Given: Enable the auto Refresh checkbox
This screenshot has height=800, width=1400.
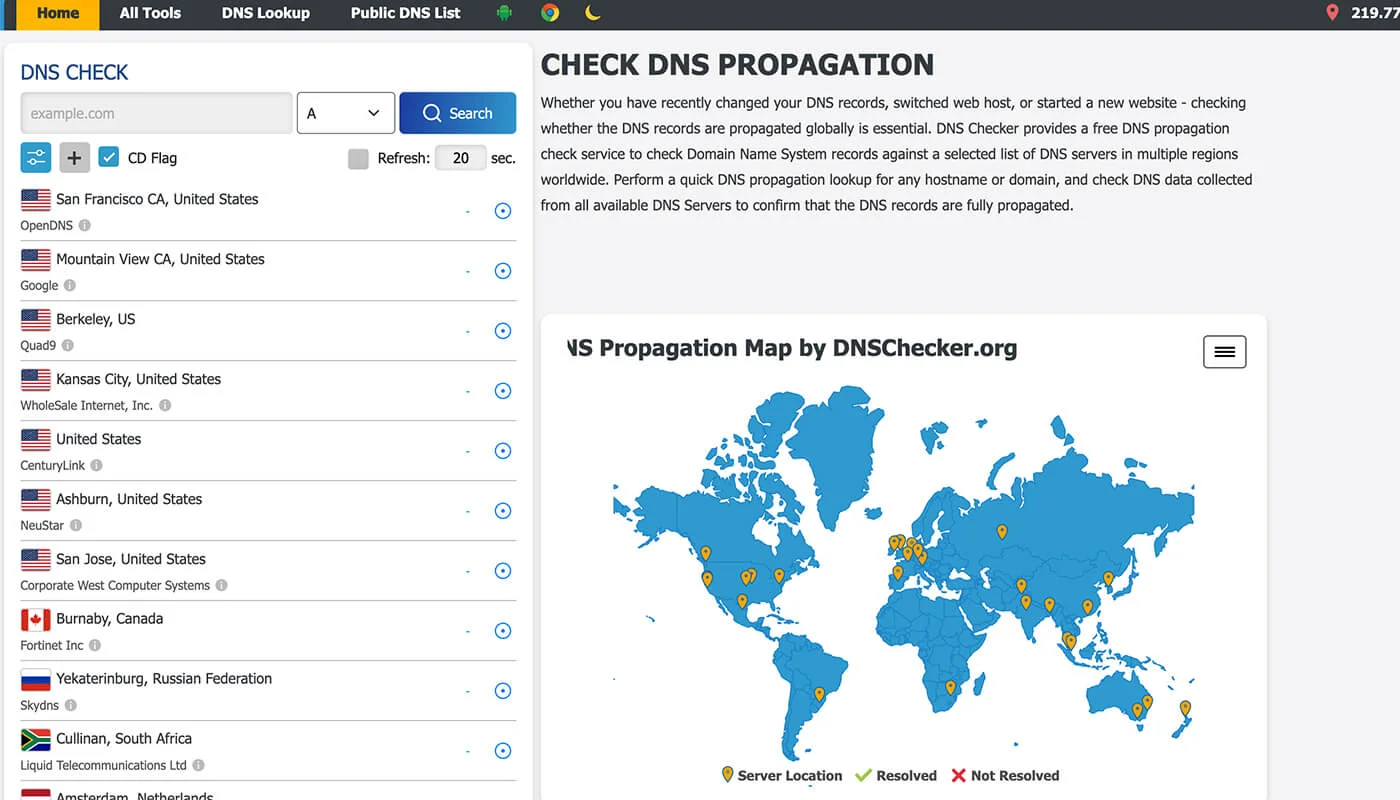Looking at the screenshot, I should [x=358, y=158].
